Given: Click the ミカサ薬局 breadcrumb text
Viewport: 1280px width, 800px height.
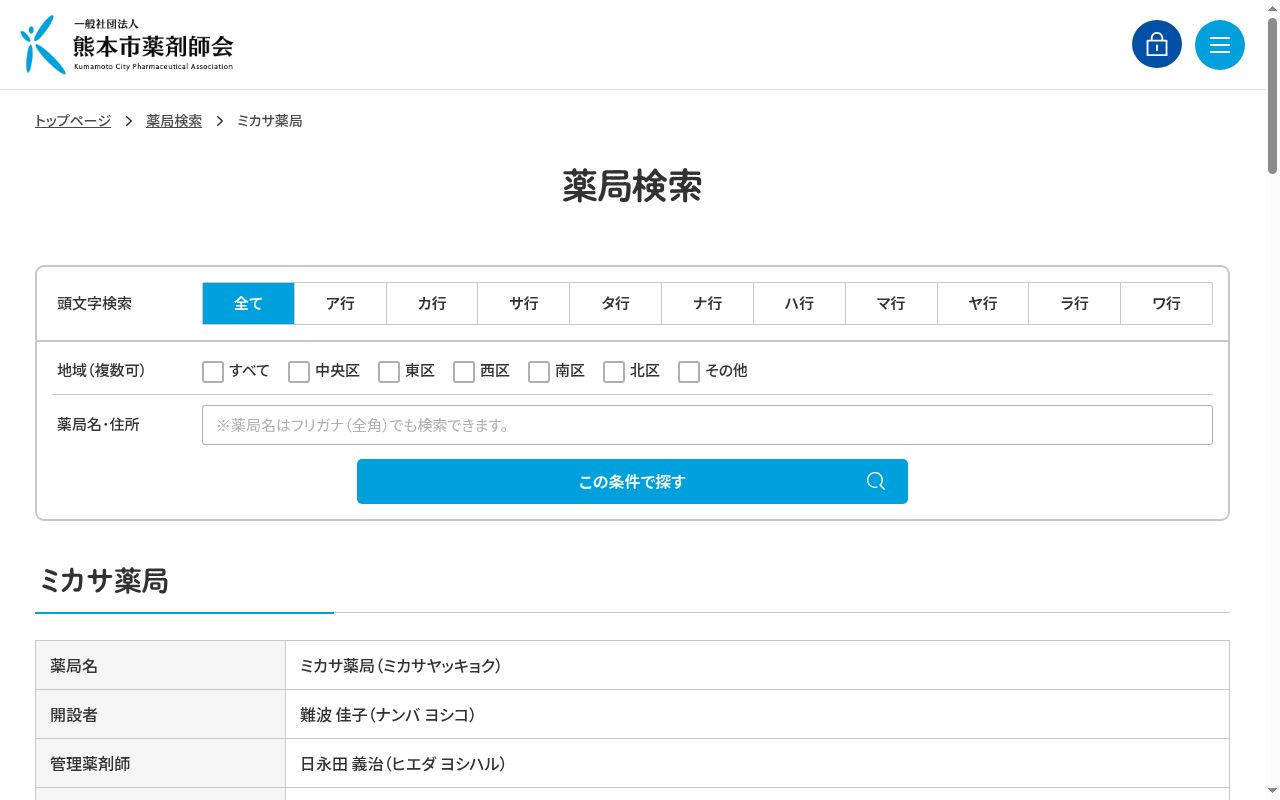Looking at the screenshot, I should click(269, 121).
